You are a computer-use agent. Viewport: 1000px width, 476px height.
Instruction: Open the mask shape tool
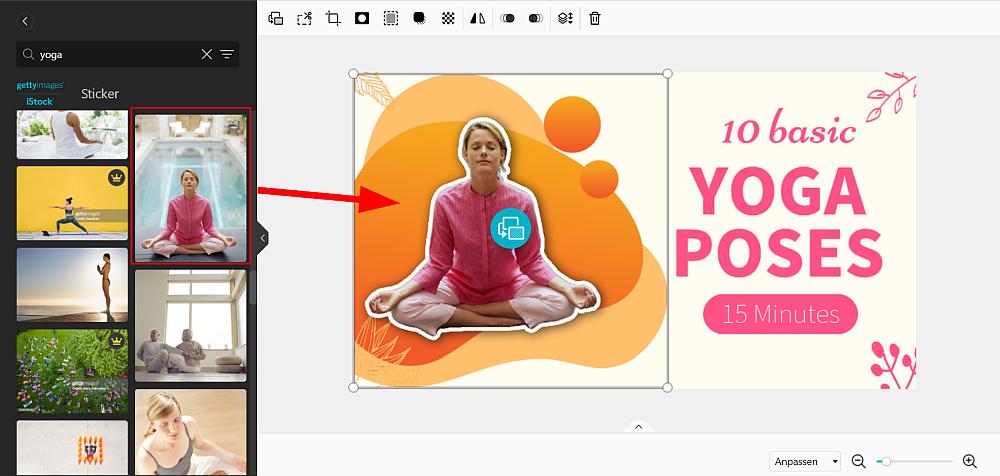tap(362, 18)
